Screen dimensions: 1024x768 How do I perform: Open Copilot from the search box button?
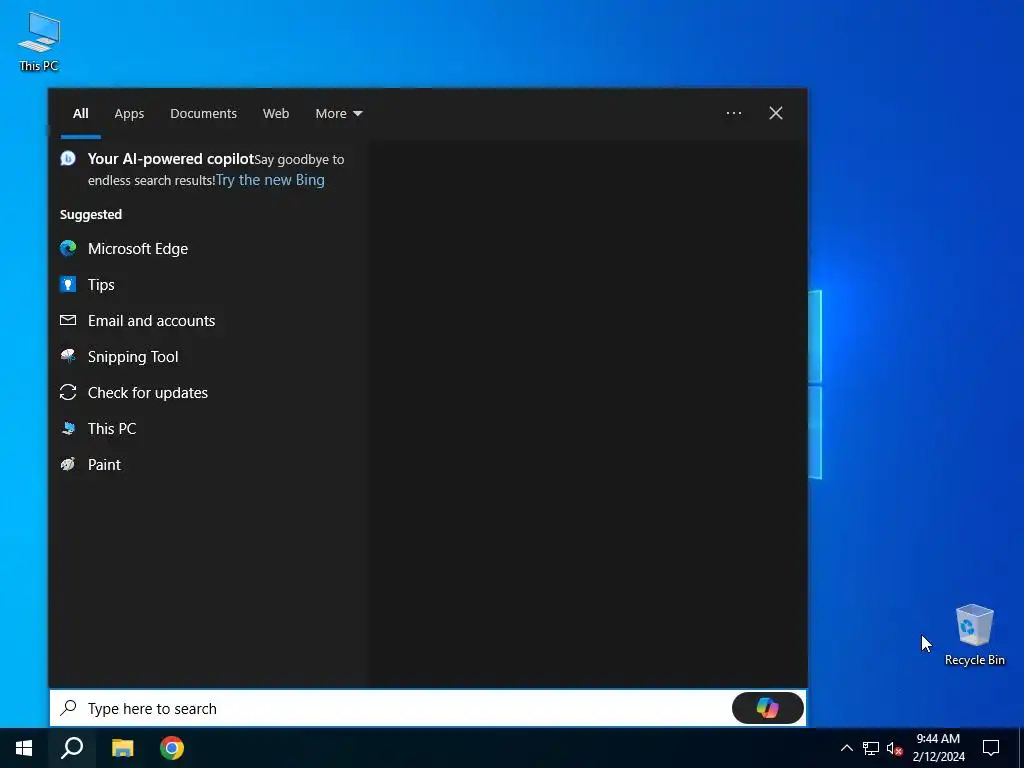(x=767, y=708)
